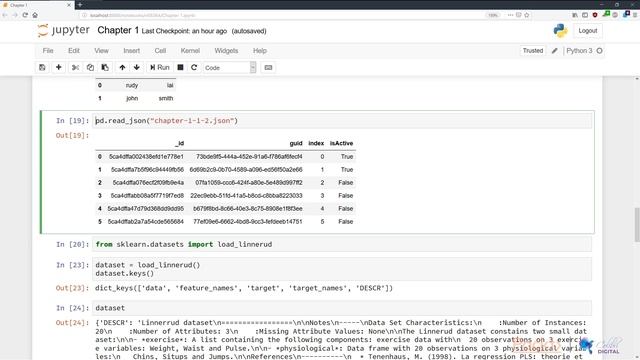Image resolution: width=640 pixels, height=360 pixels.
Task: Open the Kernel menu
Action: [x=190, y=51]
